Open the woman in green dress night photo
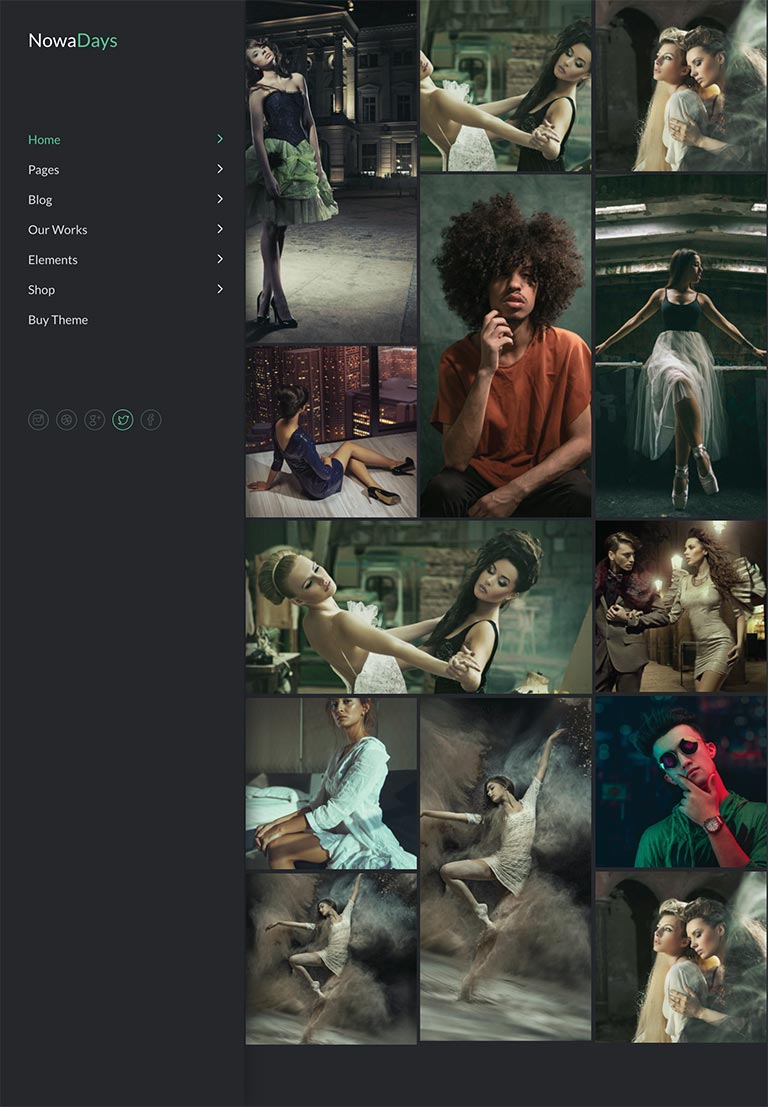The height and width of the screenshot is (1107, 768). click(x=331, y=171)
